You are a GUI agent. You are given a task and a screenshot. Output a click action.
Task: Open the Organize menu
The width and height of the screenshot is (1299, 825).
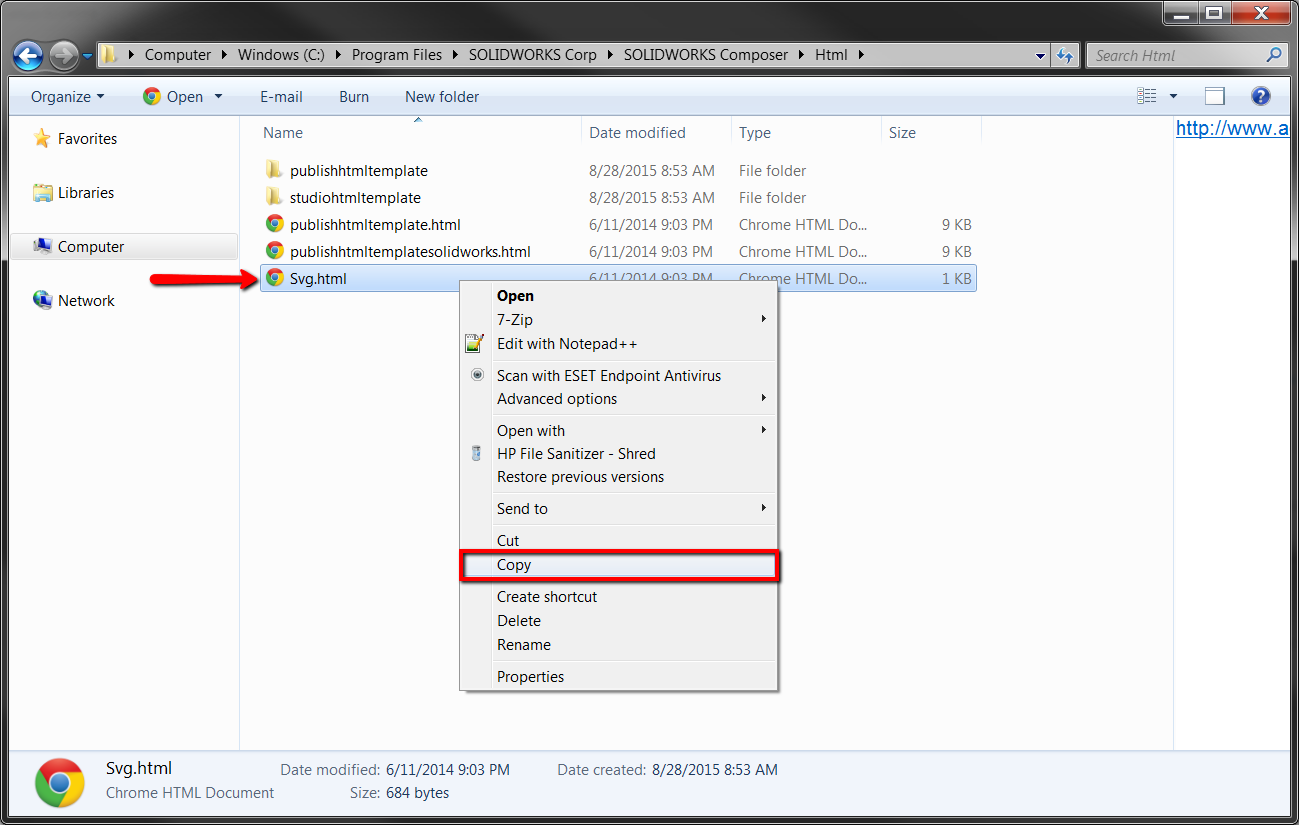(67, 97)
